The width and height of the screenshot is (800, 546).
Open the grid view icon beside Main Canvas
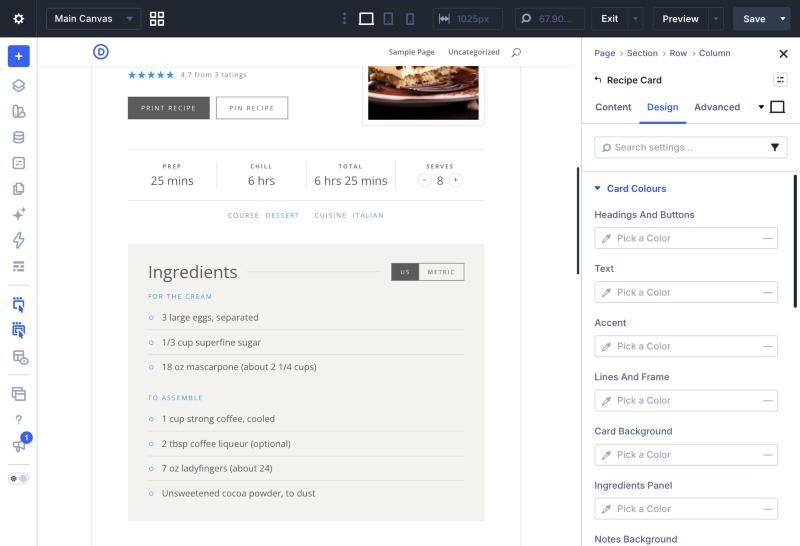point(157,19)
